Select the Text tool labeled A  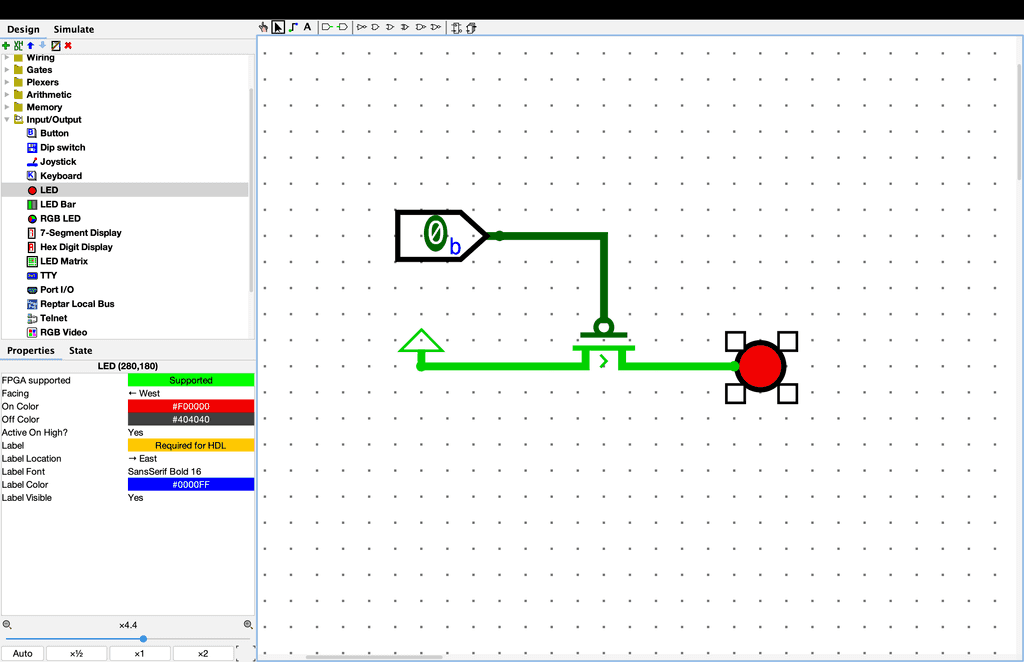pos(307,27)
